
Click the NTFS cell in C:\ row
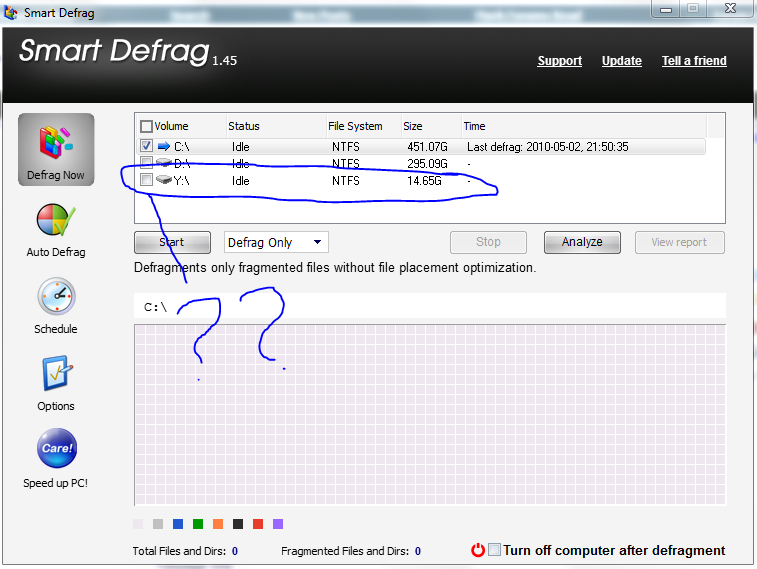coord(346,147)
